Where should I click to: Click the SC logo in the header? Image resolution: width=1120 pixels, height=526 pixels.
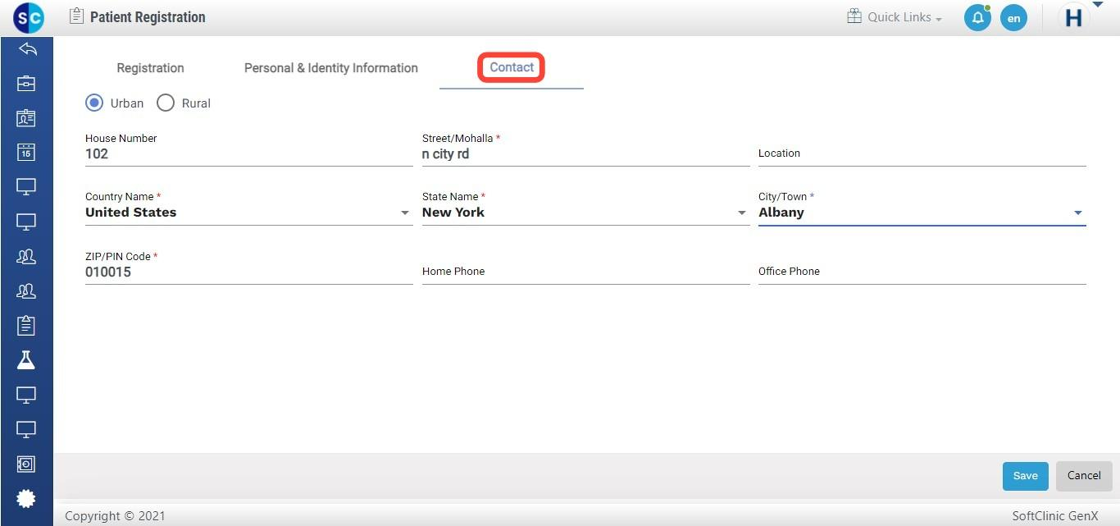coord(27,17)
